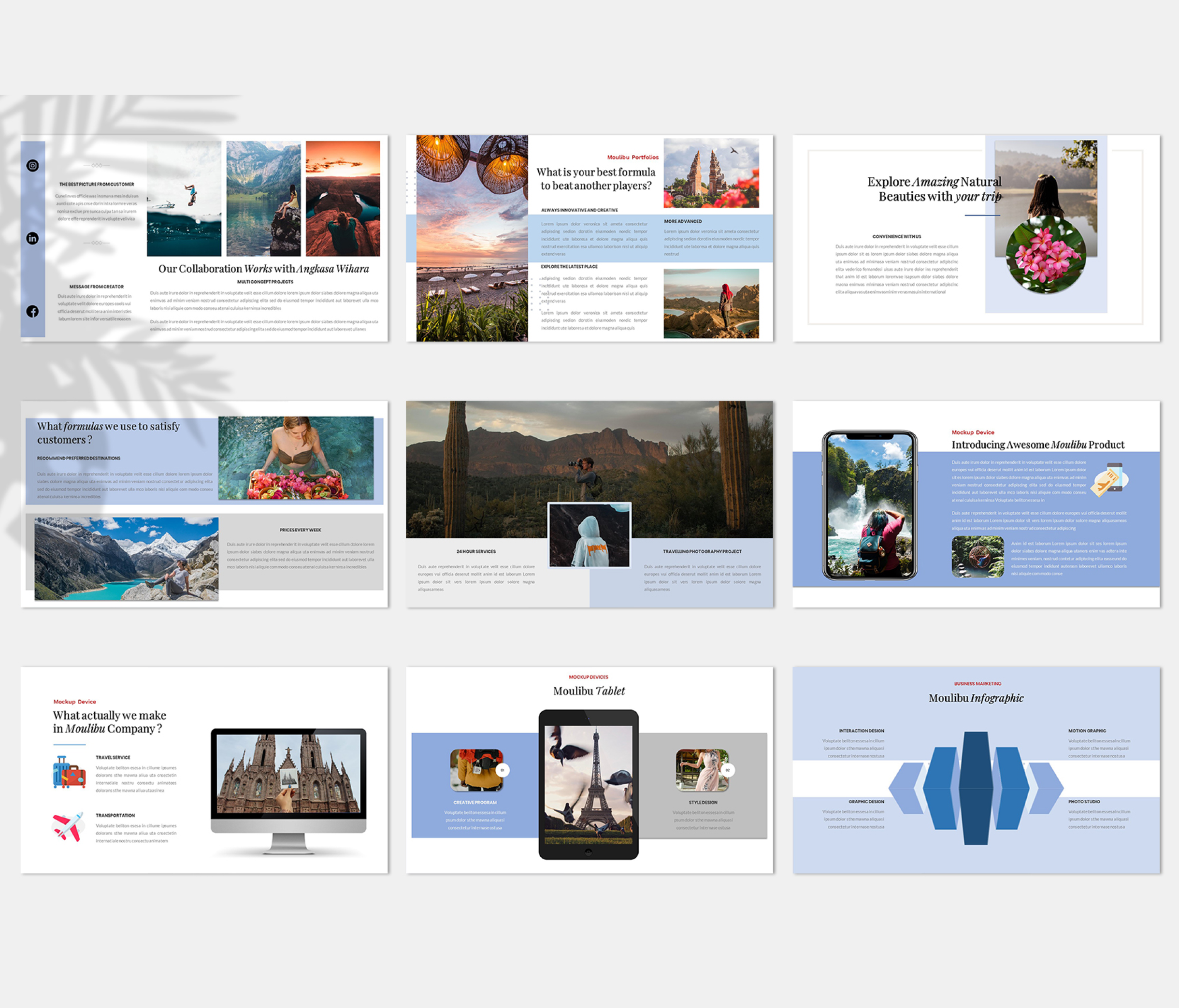This screenshot has width=1179, height=1008.
Task: Click the 'MOCKUP DEVICES' red label above Moulibu Tablet
Action: point(589,677)
